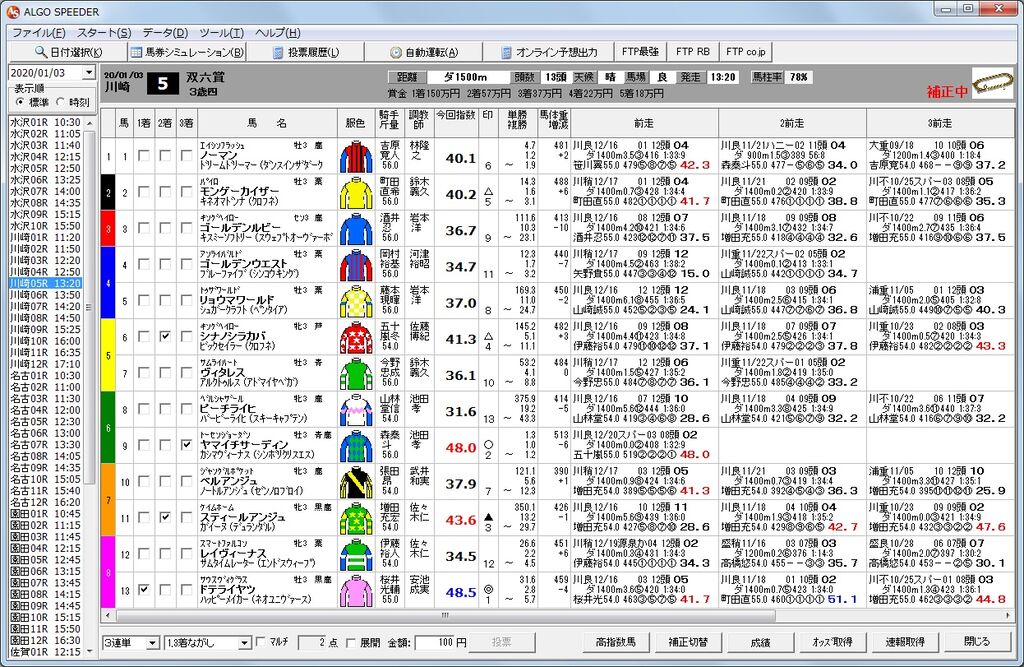Open 投票履歴(L) voting history

pos(305,52)
